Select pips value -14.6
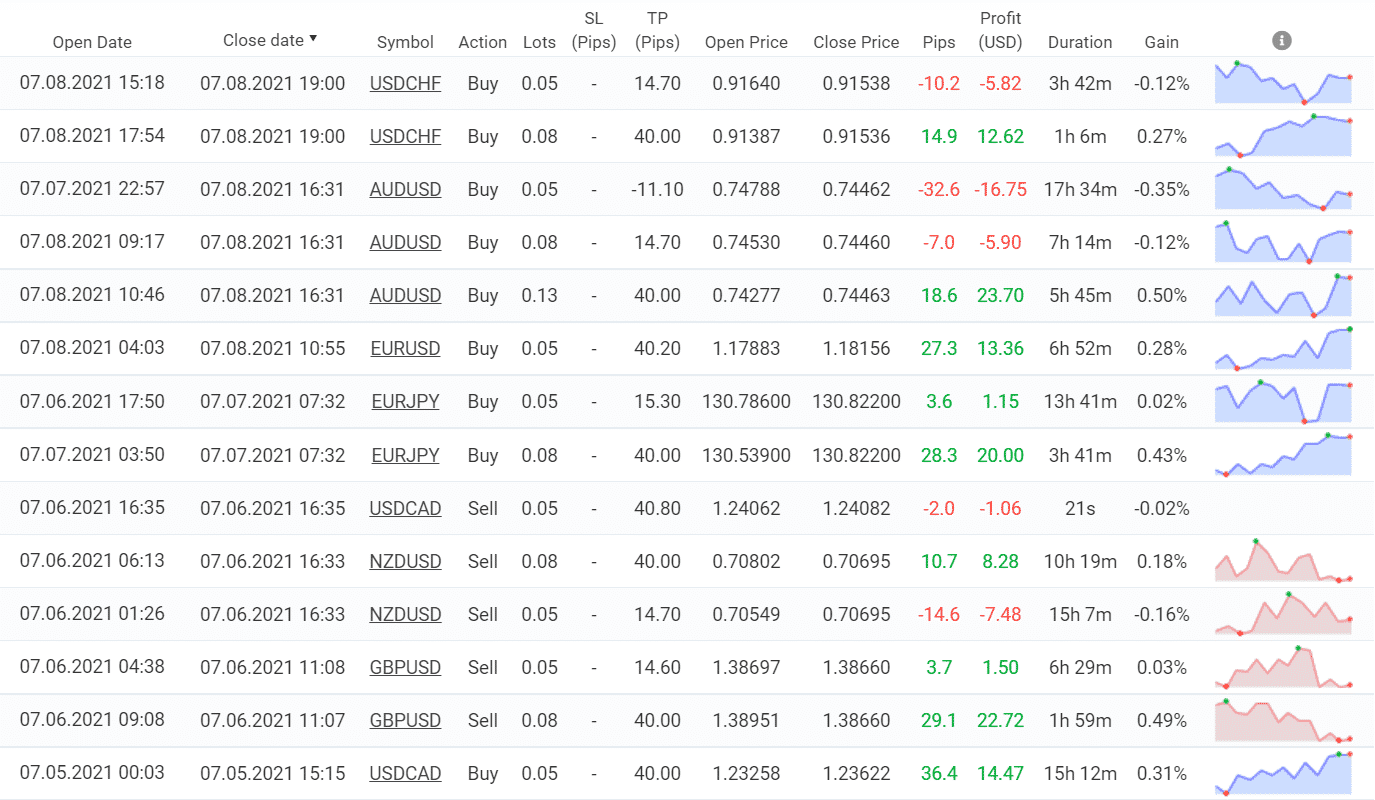1375x800 pixels. [939, 614]
